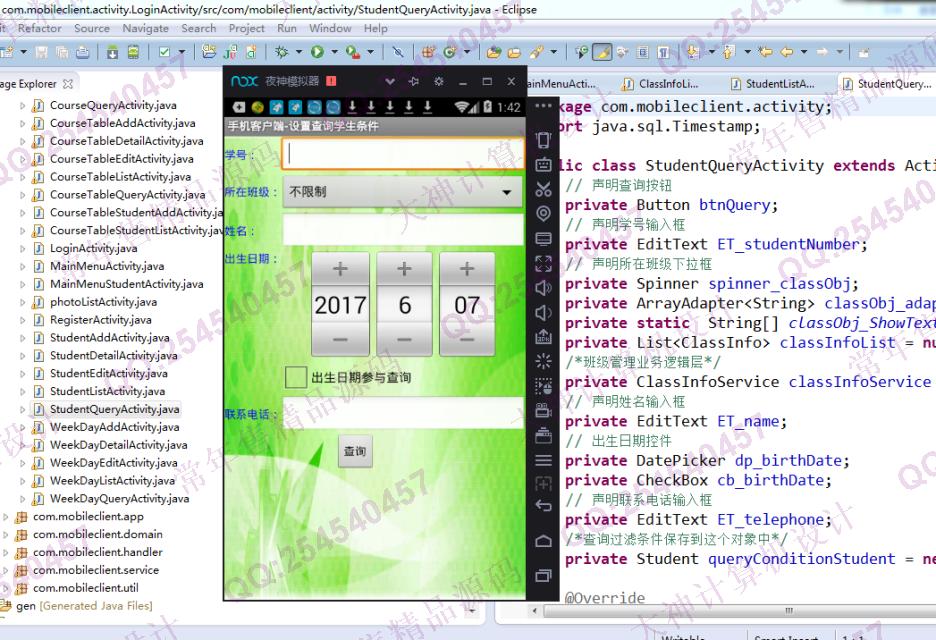Click the Nox scissors screenshot icon

point(543,189)
